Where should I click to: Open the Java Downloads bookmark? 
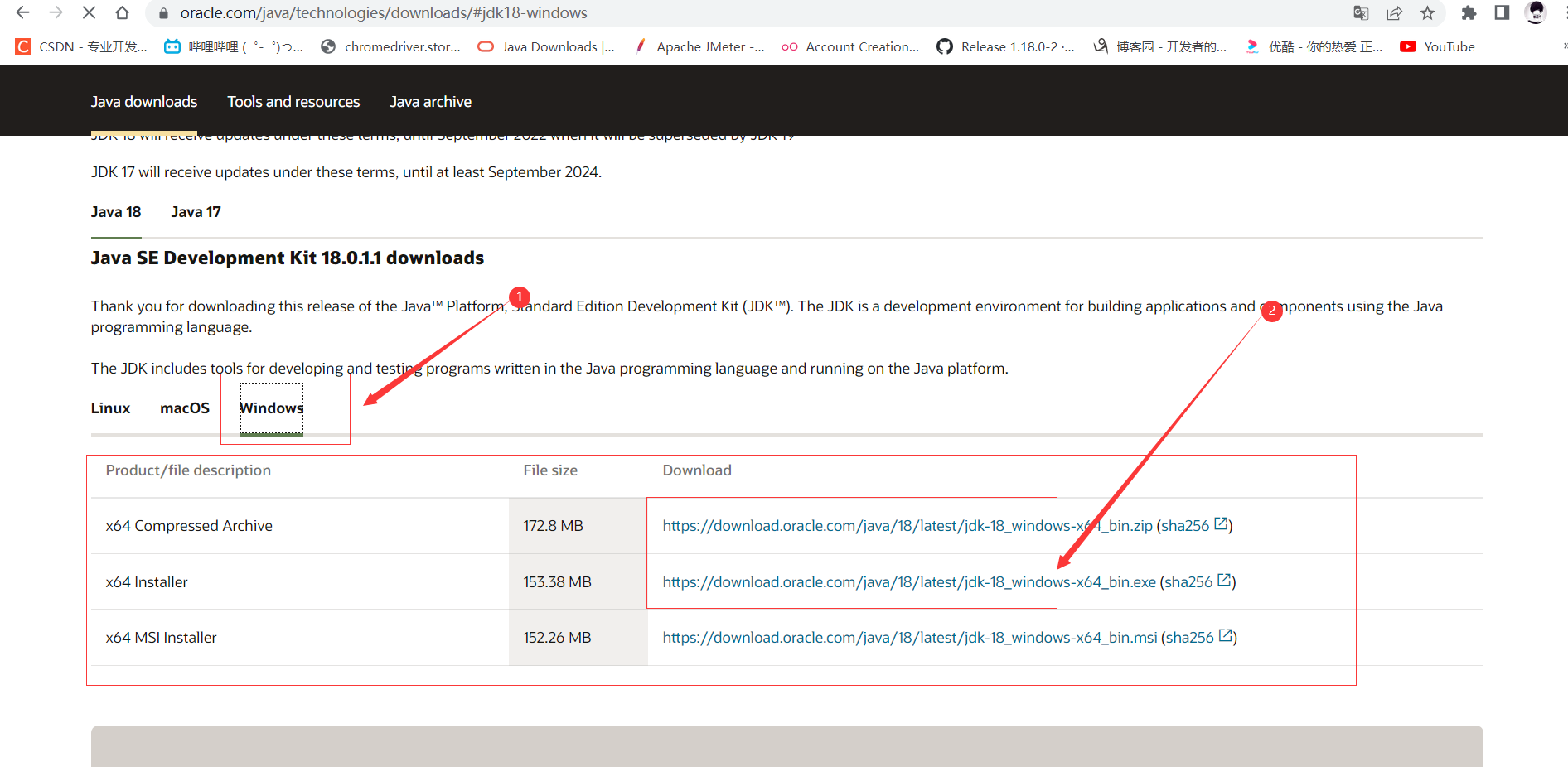click(546, 47)
